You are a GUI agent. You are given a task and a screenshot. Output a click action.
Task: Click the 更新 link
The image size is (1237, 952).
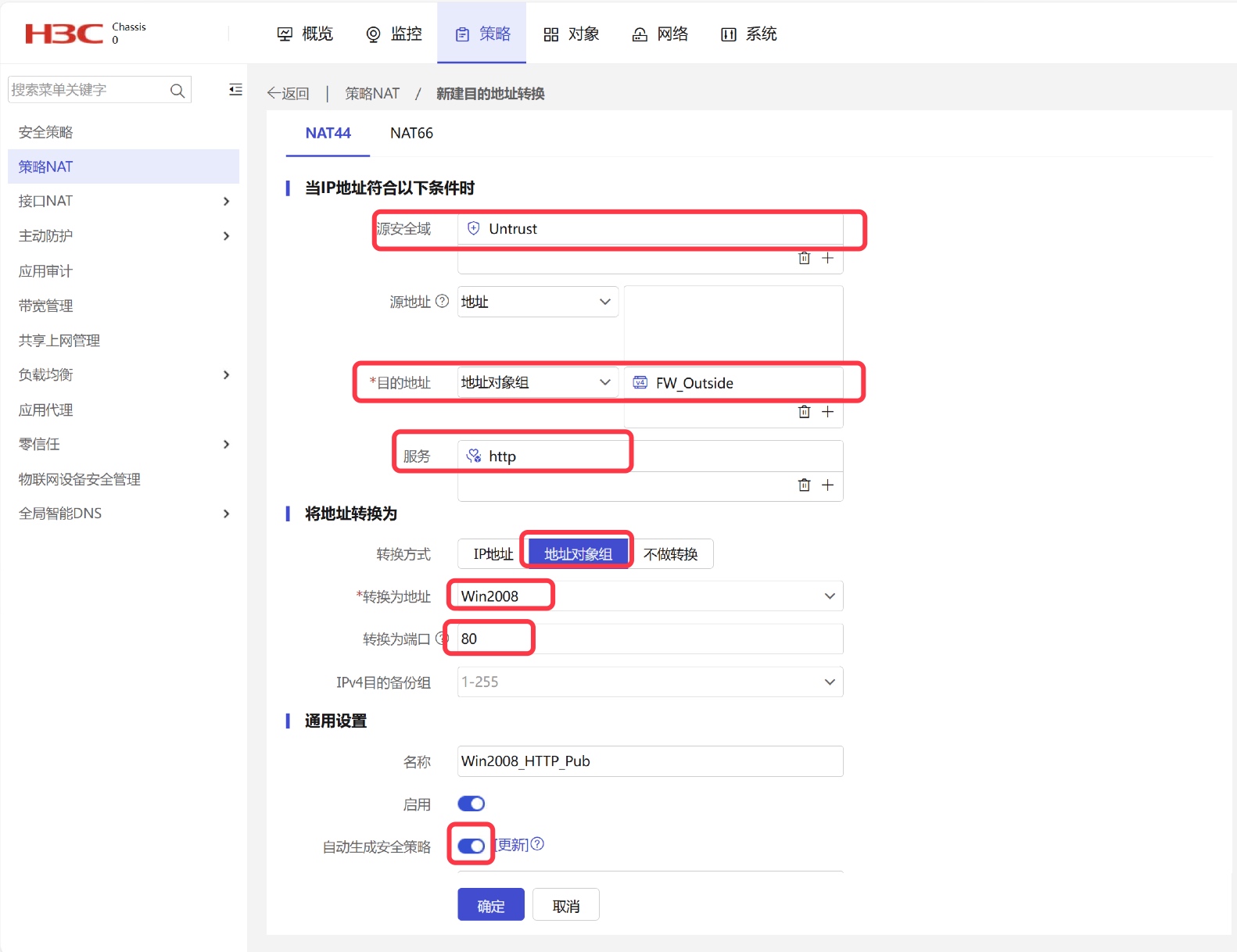point(513,845)
